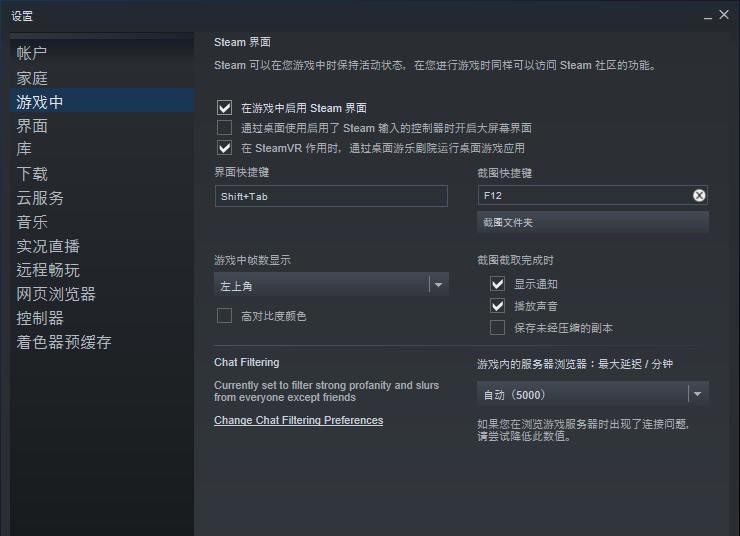This screenshot has height=536, width=740.
Task: Open Change Chat Filtering Preferences link
Action: [298, 420]
